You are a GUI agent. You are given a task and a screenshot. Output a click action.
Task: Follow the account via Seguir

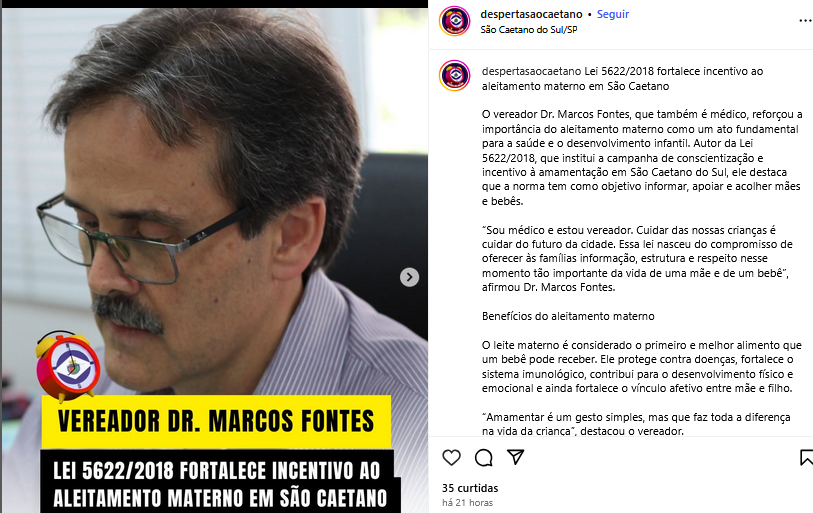(x=613, y=14)
